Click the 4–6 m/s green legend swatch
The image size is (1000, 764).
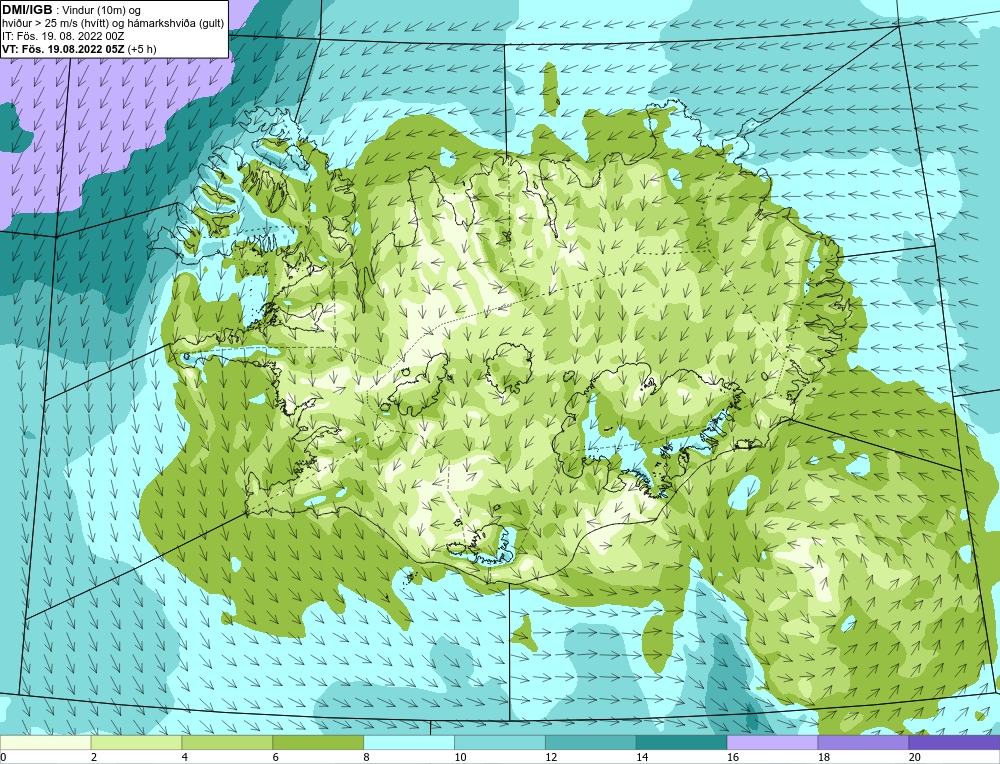point(227,742)
